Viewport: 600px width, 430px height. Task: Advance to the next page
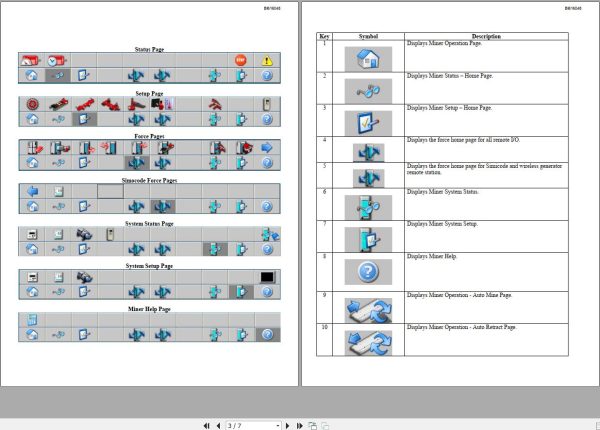(288, 425)
